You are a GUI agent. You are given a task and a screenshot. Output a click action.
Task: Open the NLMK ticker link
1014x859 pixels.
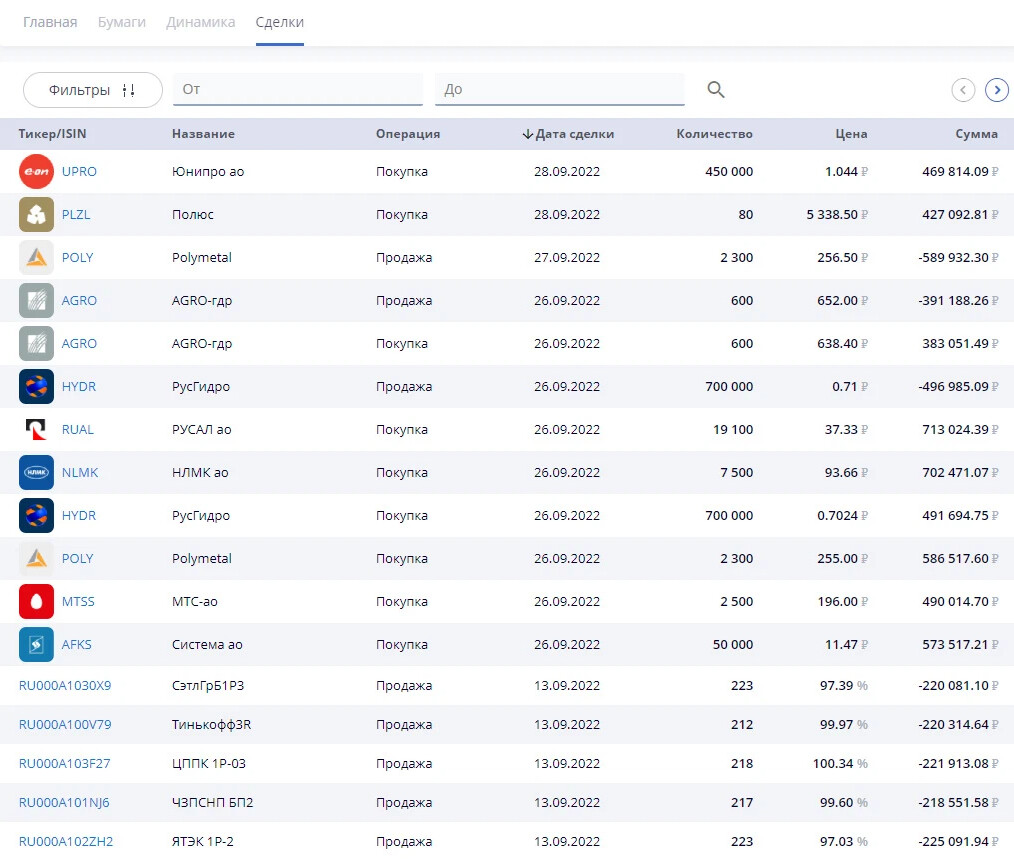tap(80, 473)
